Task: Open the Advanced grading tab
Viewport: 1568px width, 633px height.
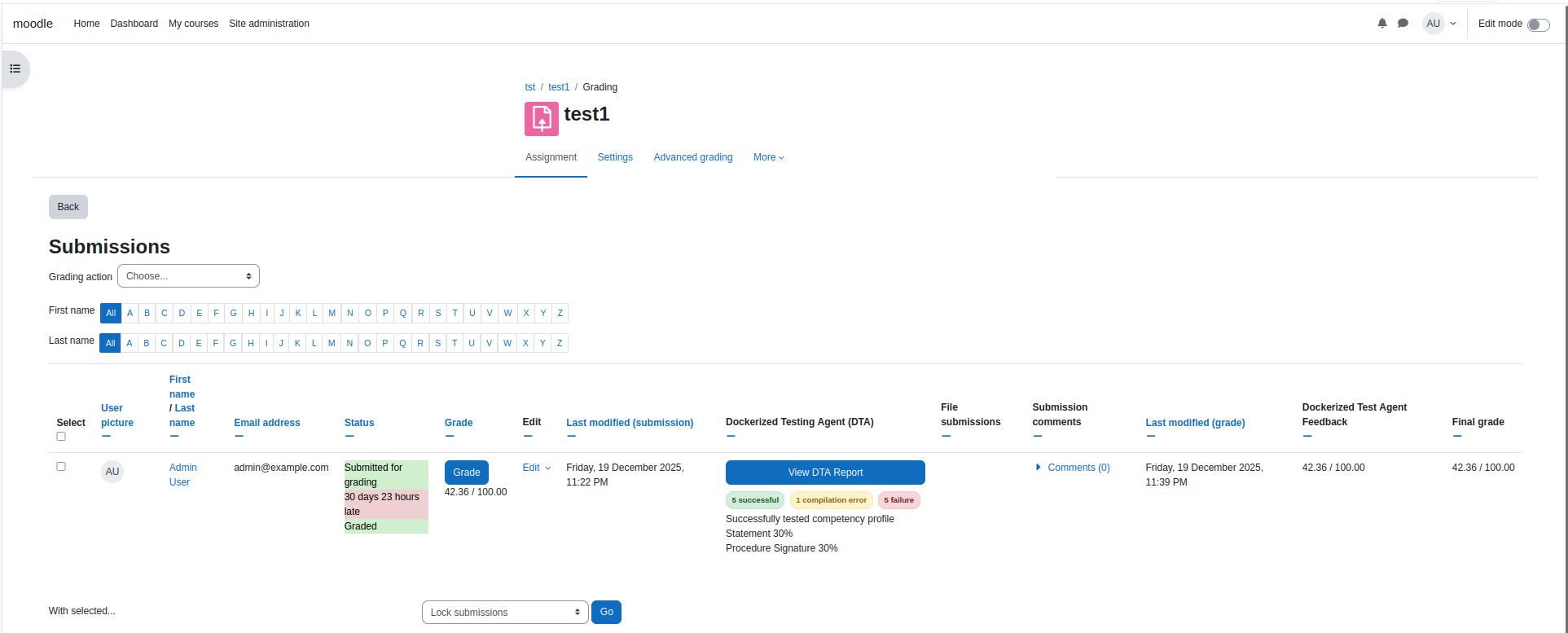Action: 693,157
